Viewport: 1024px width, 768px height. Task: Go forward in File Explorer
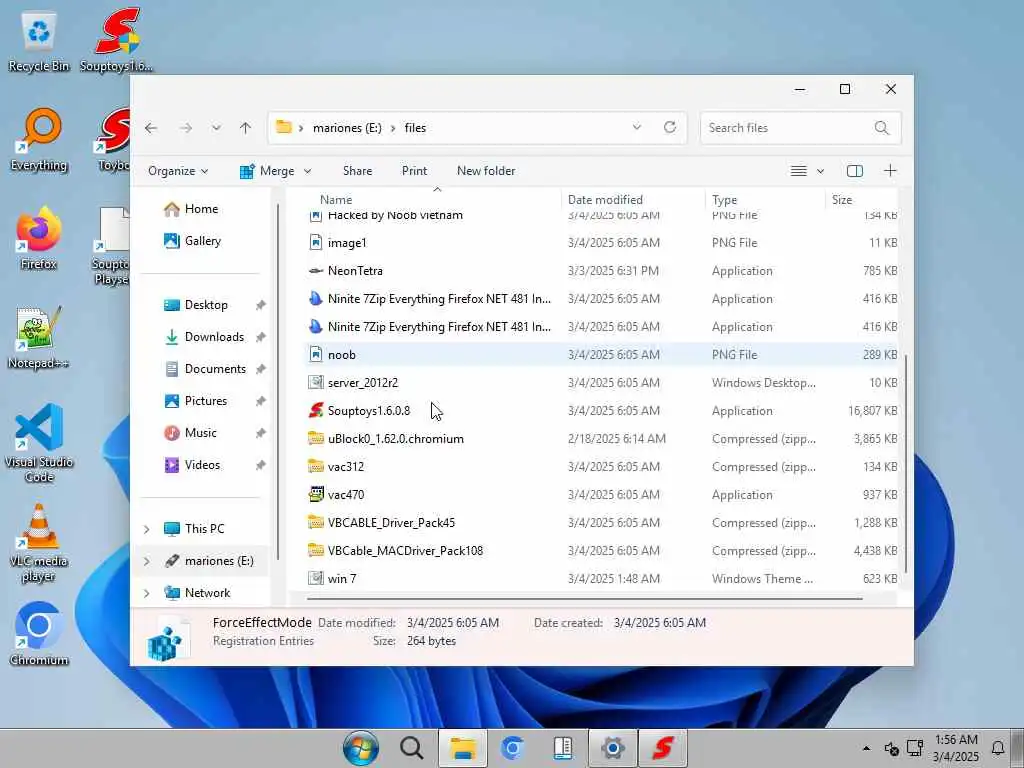tap(186, 128)
